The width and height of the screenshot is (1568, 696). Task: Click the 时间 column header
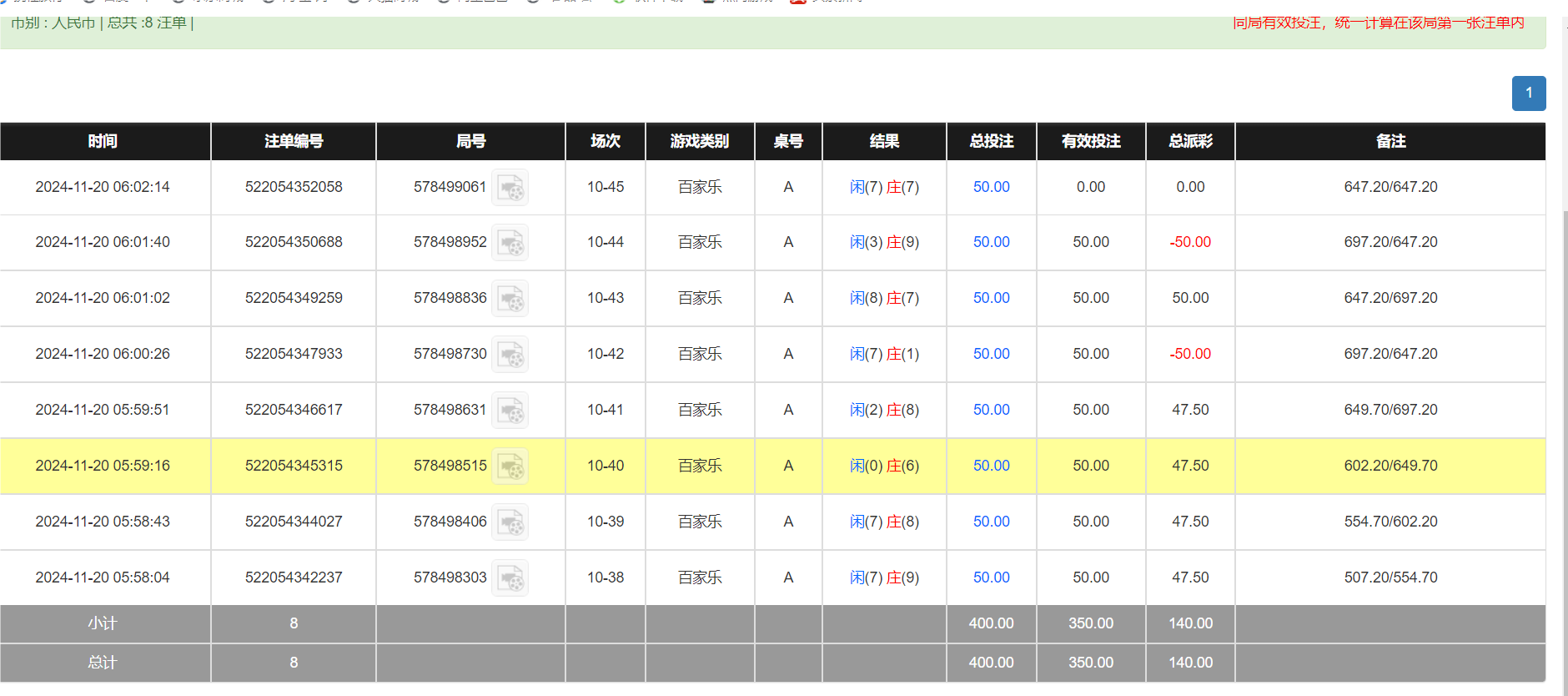[103, 141]
